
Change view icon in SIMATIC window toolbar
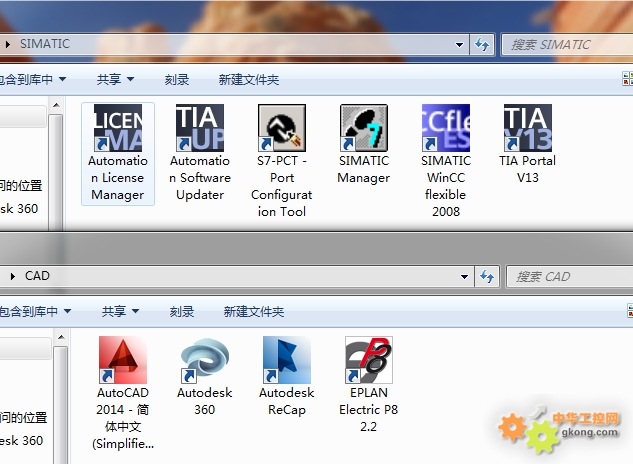pos(627,79)
